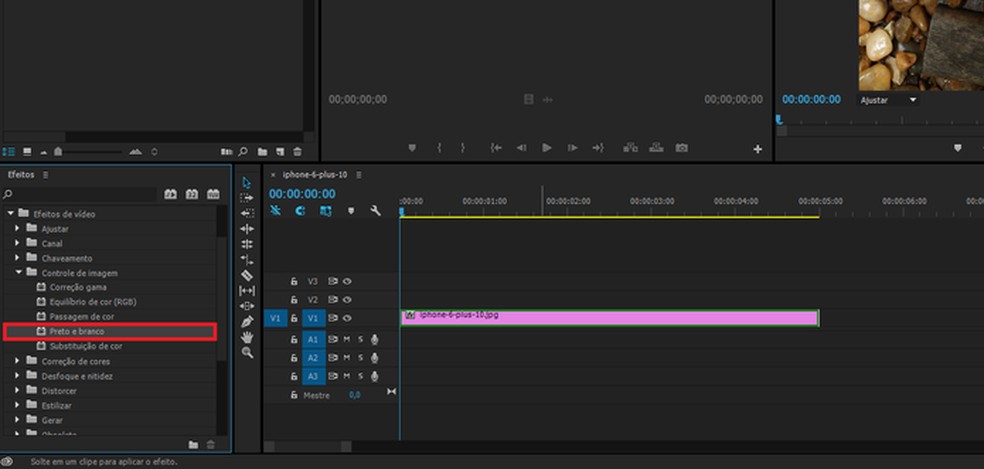Select the Pen tool
Viewport: 984px width, 469px height.
pos(247,322)
